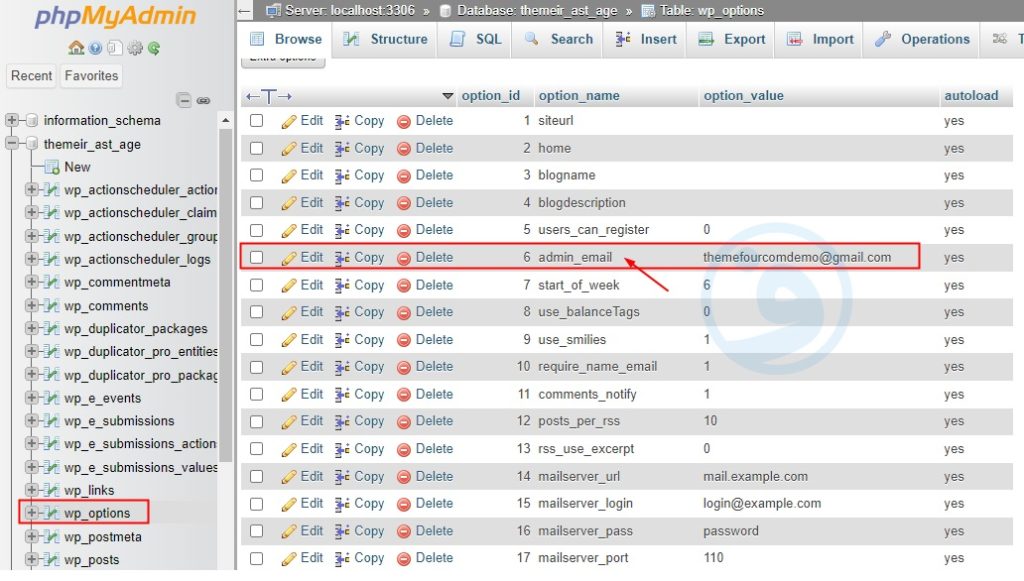Check the checkbox for require_name_email row
Screen dimensions: 1024x581
257,367
